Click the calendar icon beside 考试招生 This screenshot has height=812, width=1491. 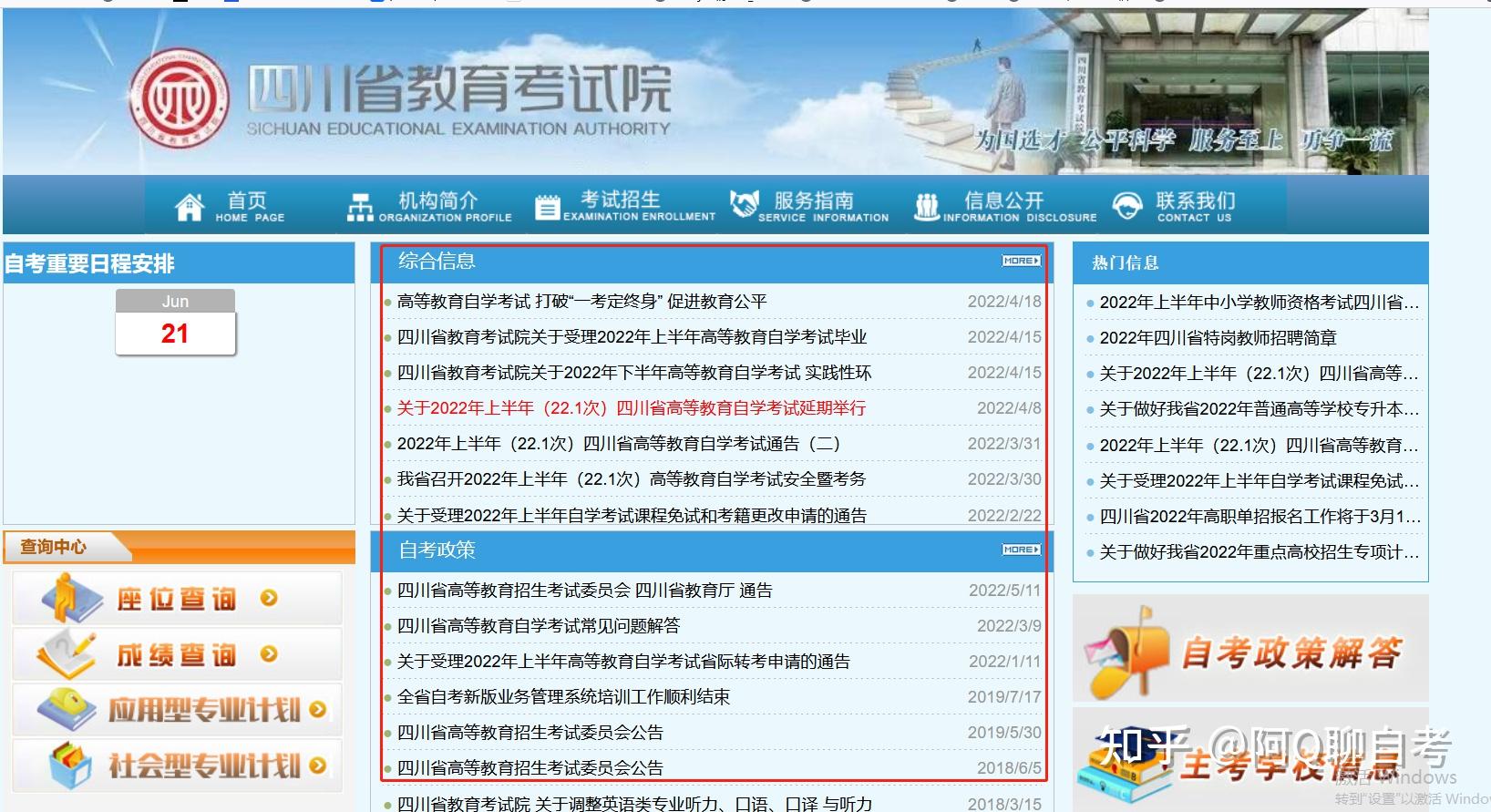547,208
